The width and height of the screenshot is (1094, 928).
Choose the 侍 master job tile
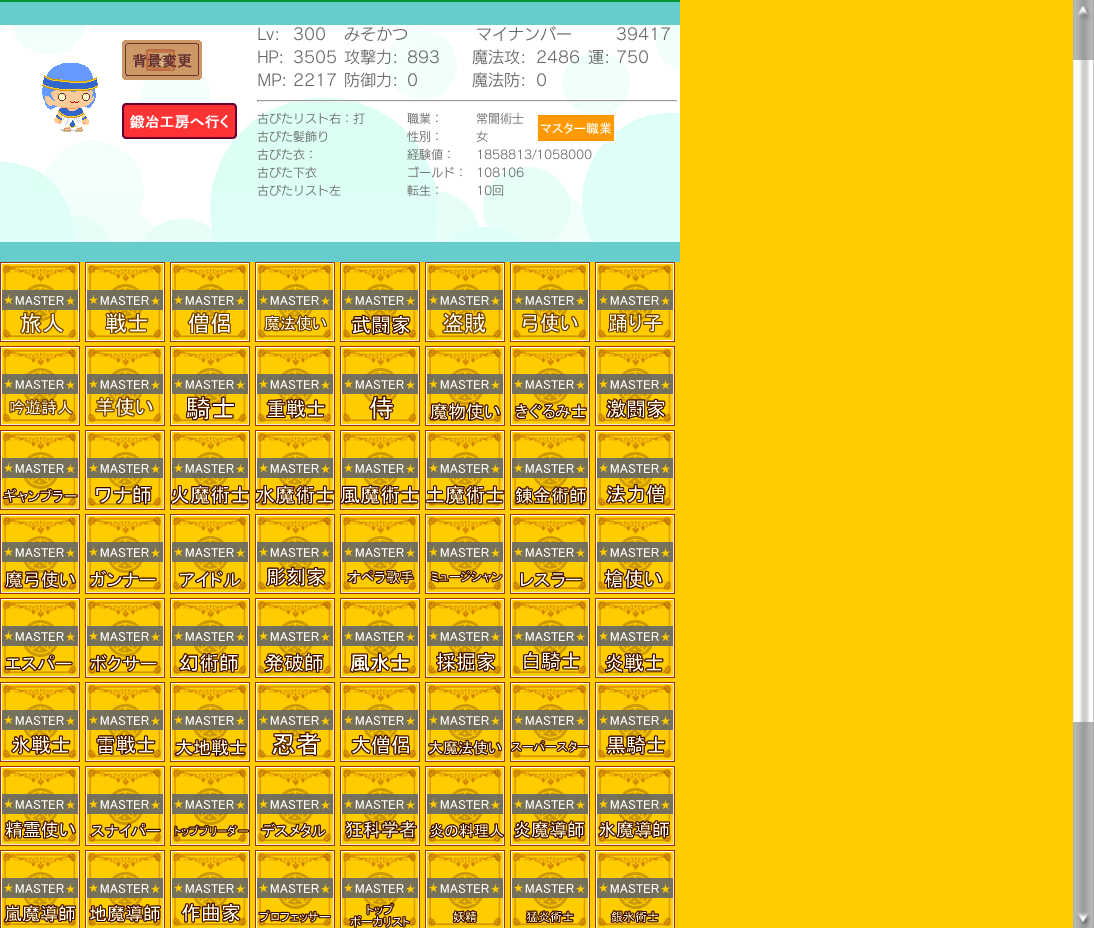(380, 386)
